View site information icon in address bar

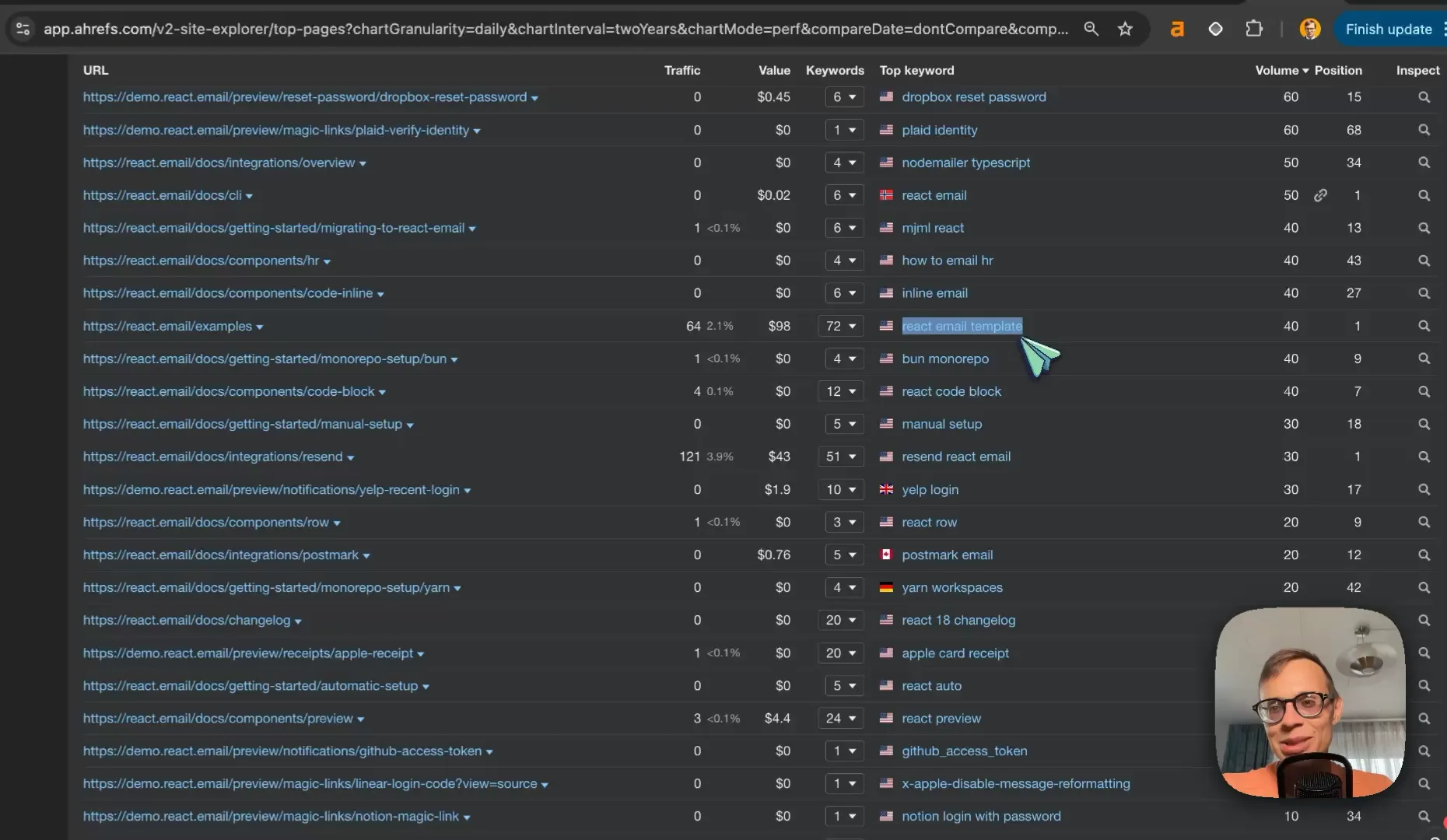pos(23,29)
